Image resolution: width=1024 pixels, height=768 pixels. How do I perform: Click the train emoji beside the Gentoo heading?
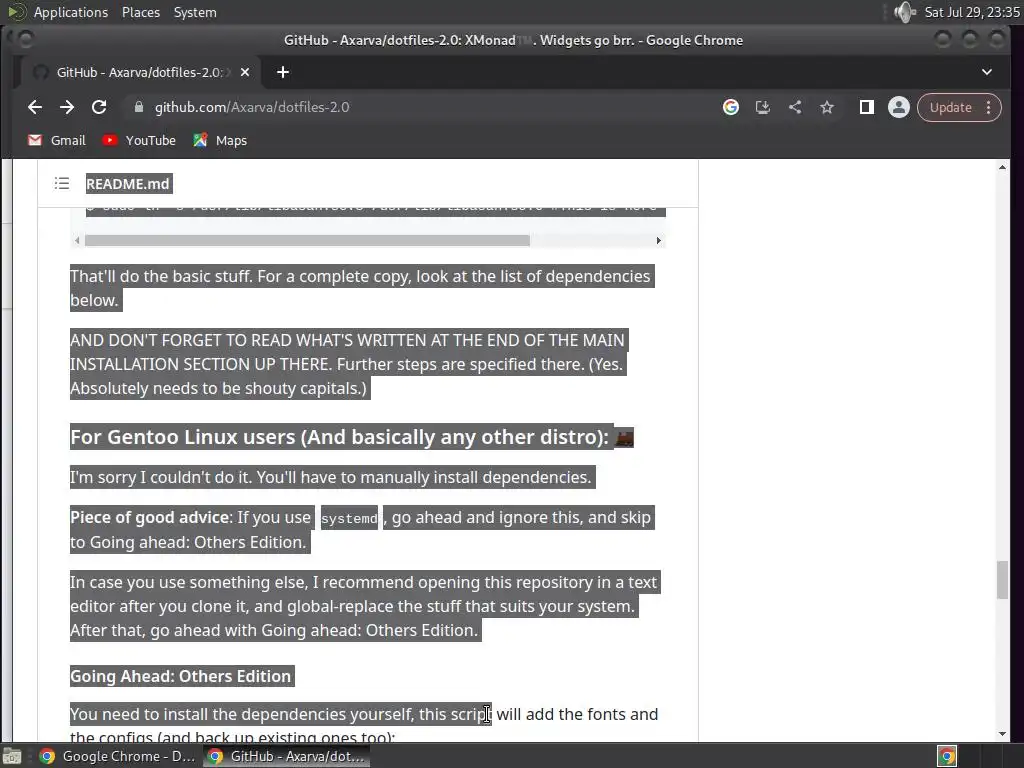tap(624, 438)
